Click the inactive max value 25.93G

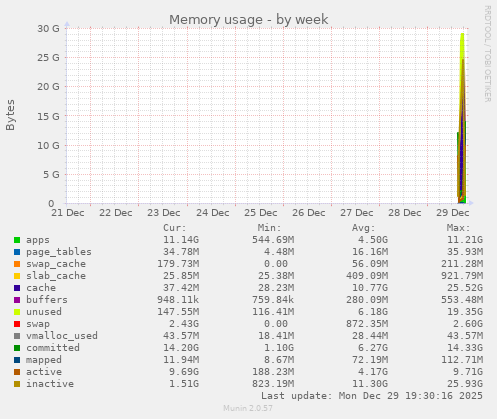[465, 384]
